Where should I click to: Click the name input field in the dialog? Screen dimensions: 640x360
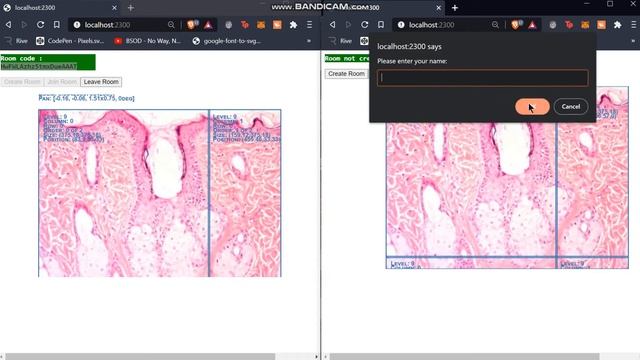[482, 78]
